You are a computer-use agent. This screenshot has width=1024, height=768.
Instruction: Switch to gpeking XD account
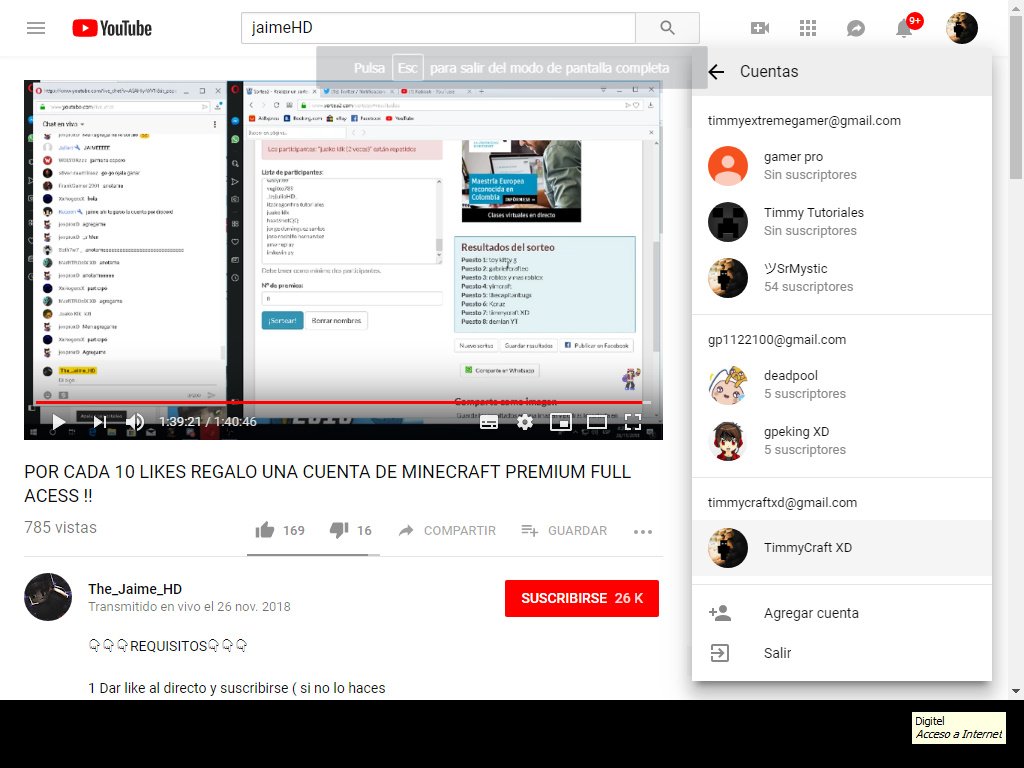point(842,441)
